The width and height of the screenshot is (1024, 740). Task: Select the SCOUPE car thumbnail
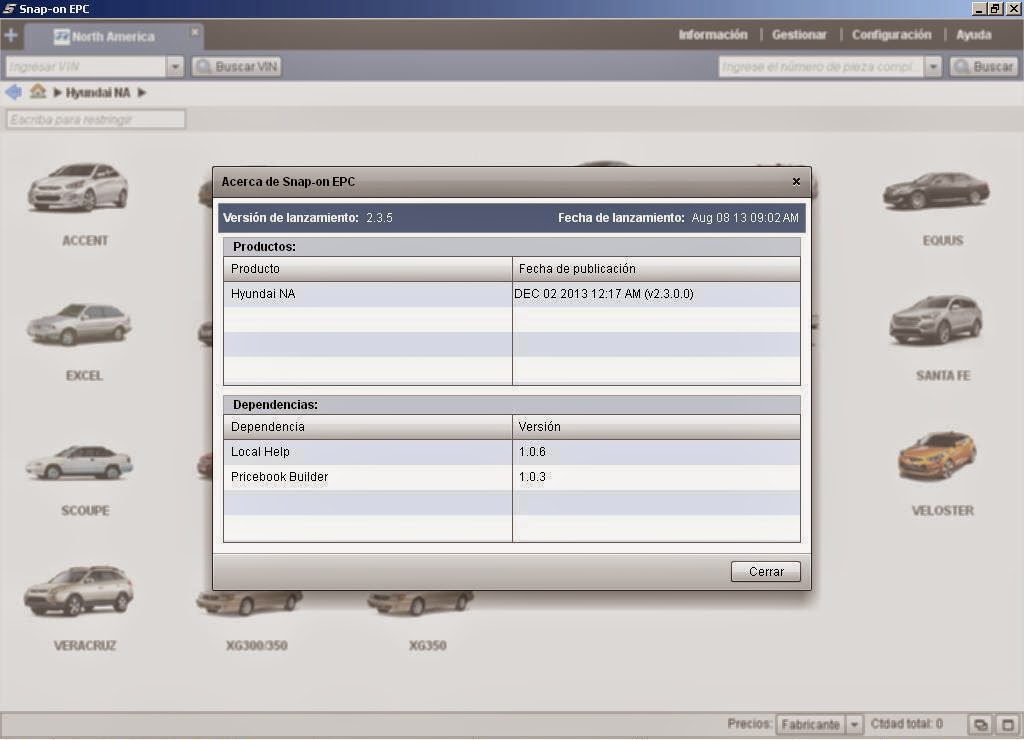point(79,462)
